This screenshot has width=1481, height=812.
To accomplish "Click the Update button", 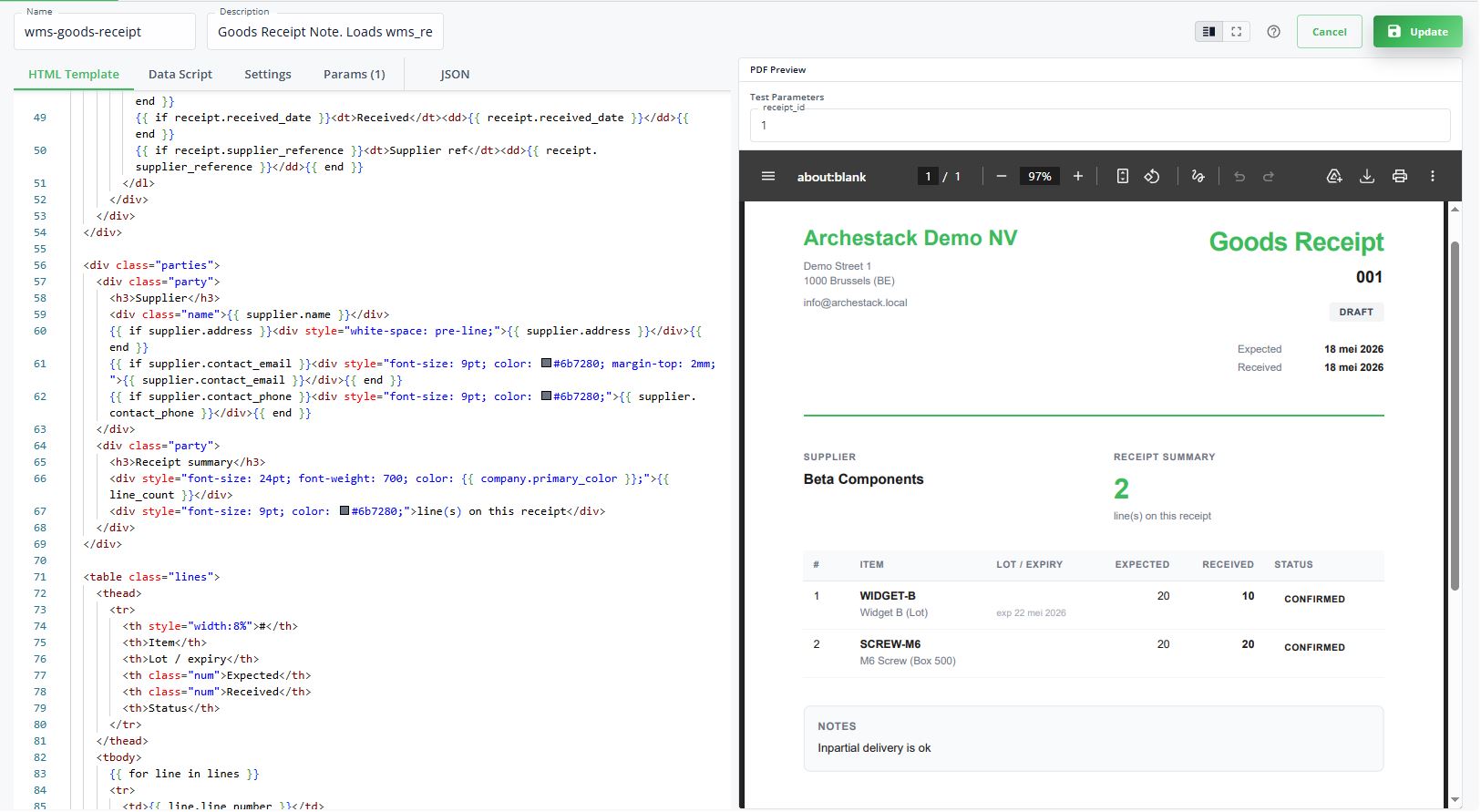I will click(x=1417, y=31).
